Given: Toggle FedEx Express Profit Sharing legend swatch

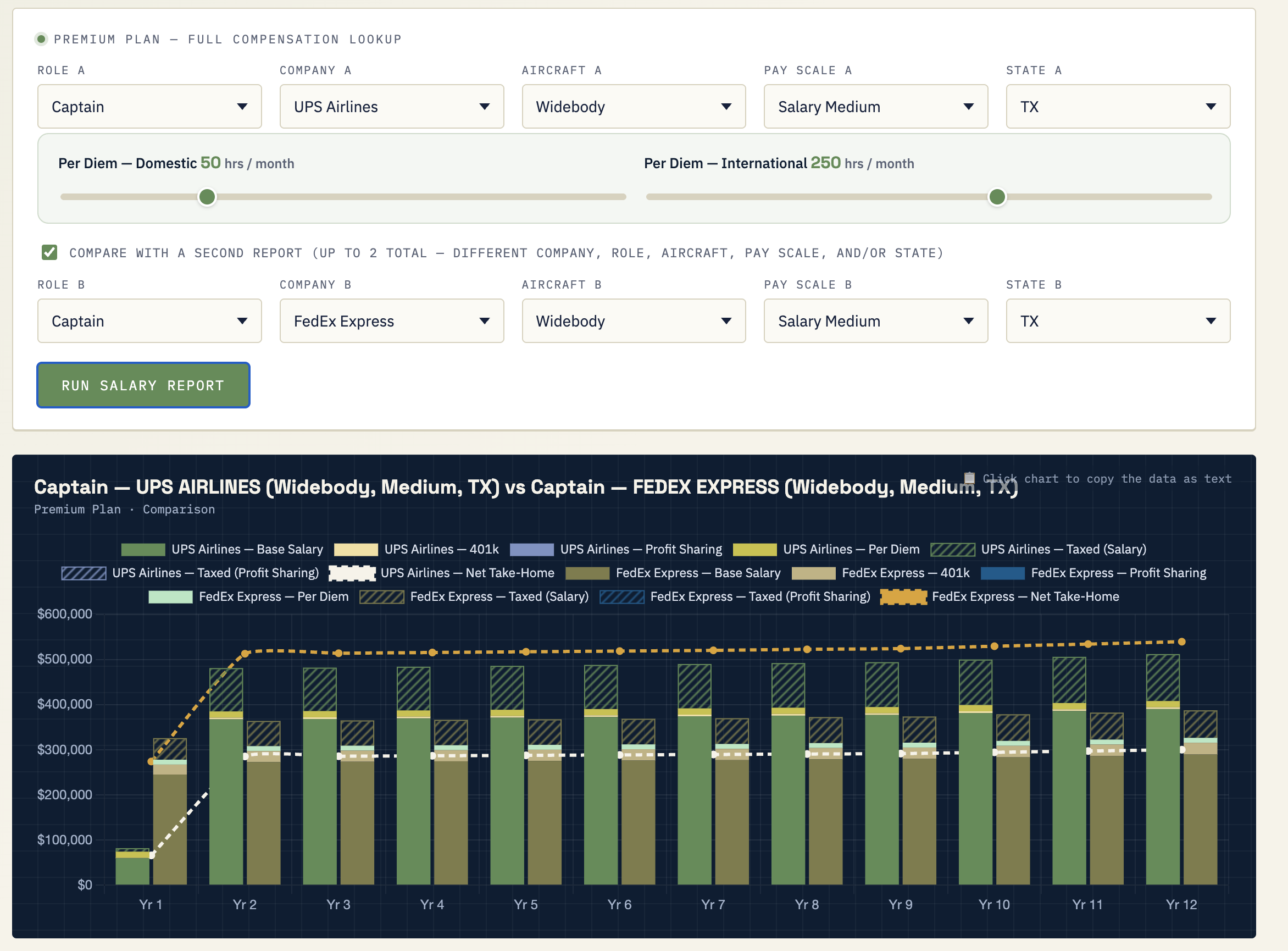Looking at the screenshot, I should [1003, 573].
